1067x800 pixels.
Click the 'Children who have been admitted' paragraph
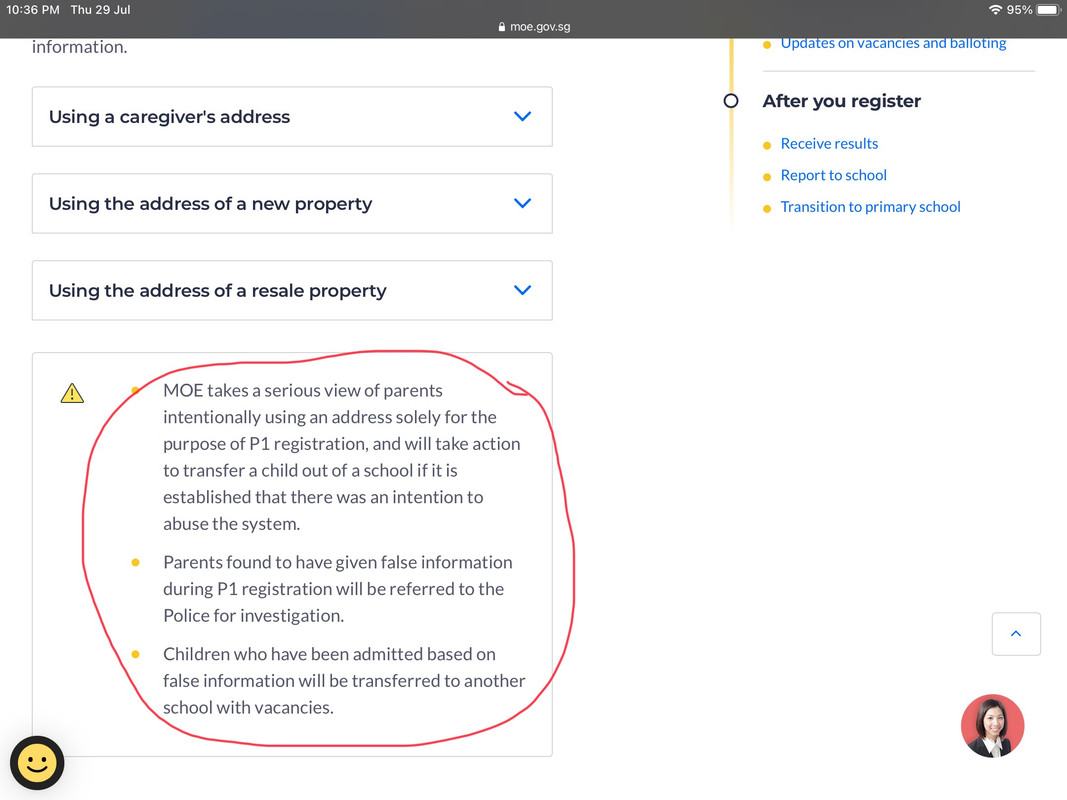[x=344, y=681]
